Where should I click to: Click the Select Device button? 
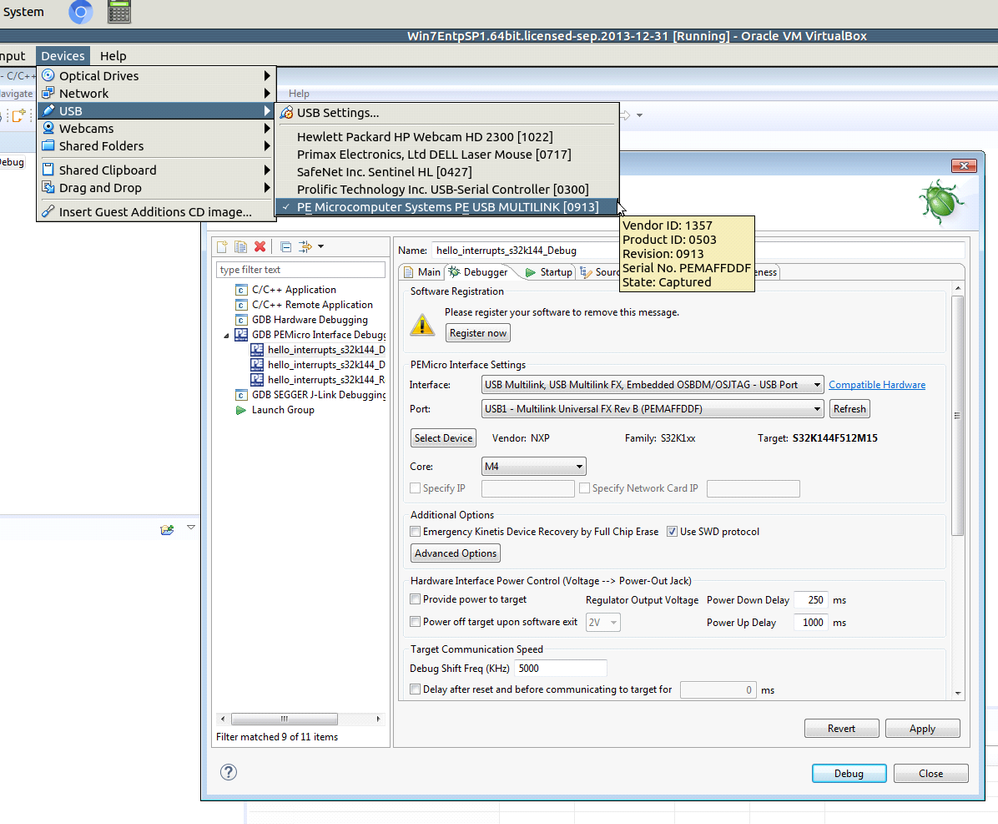point(443,438)
